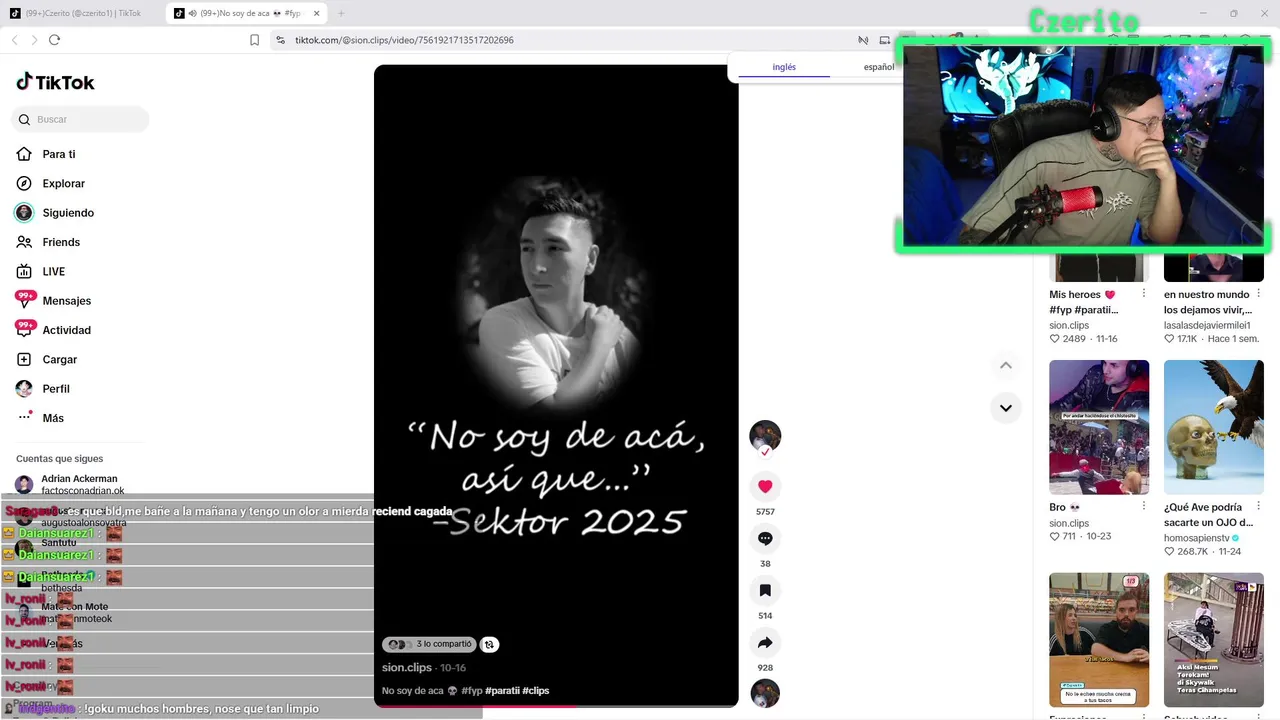Click the sound icon on the browser tab

tap(192, 13)
